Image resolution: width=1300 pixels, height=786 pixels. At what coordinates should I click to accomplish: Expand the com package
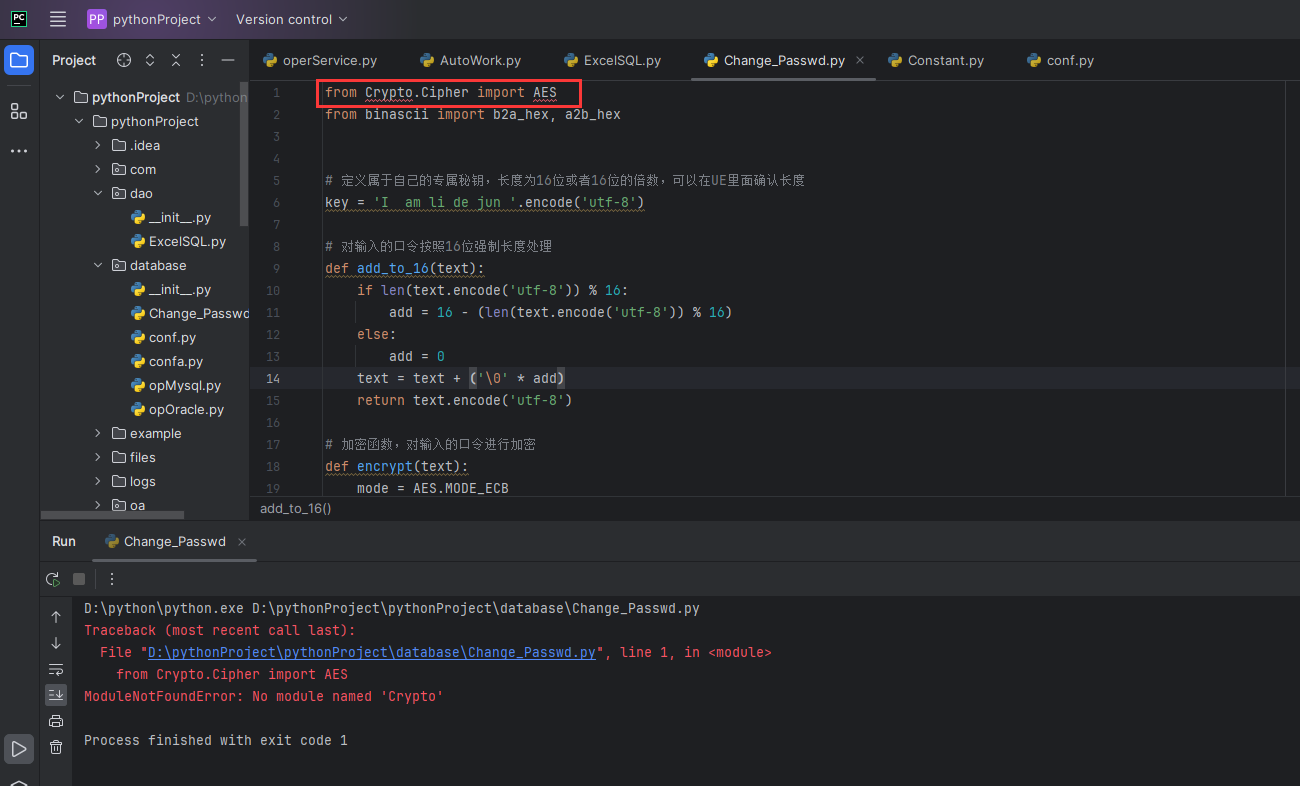click(98, 169)
